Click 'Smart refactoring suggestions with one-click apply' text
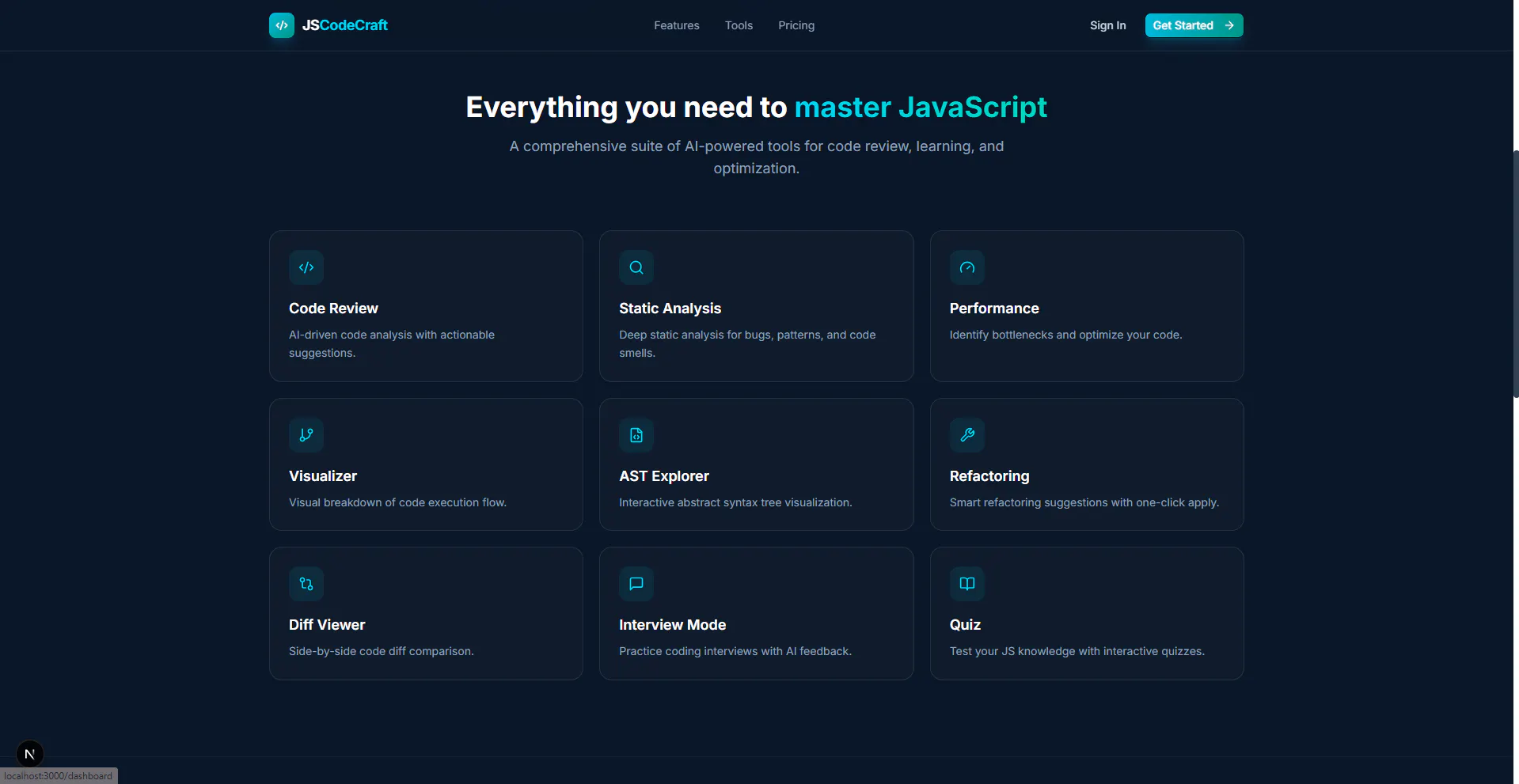 pyautogui.click(x=1084, y=502)
